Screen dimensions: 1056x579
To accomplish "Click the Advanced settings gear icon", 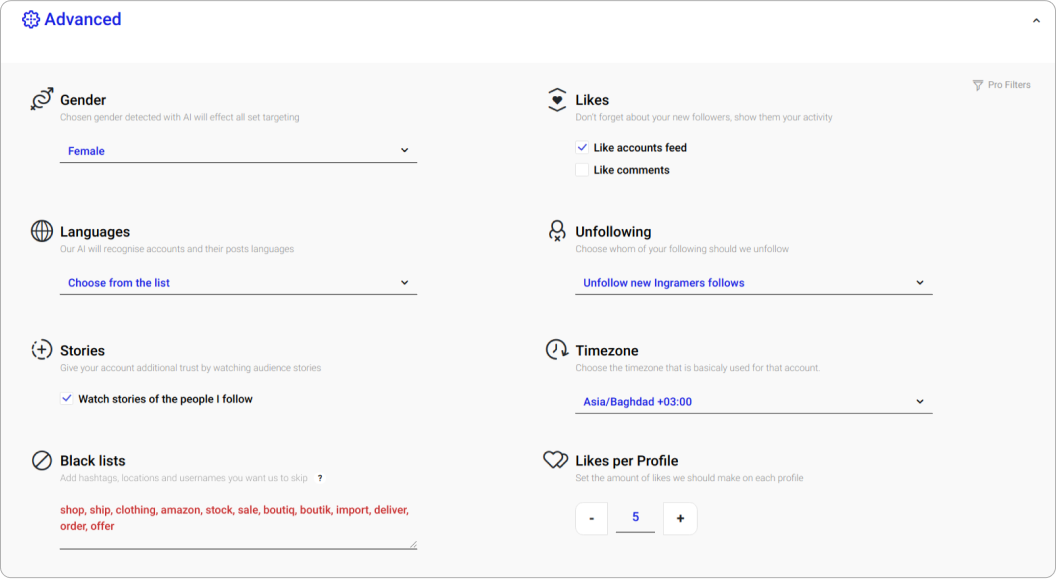I will point(31,19).
